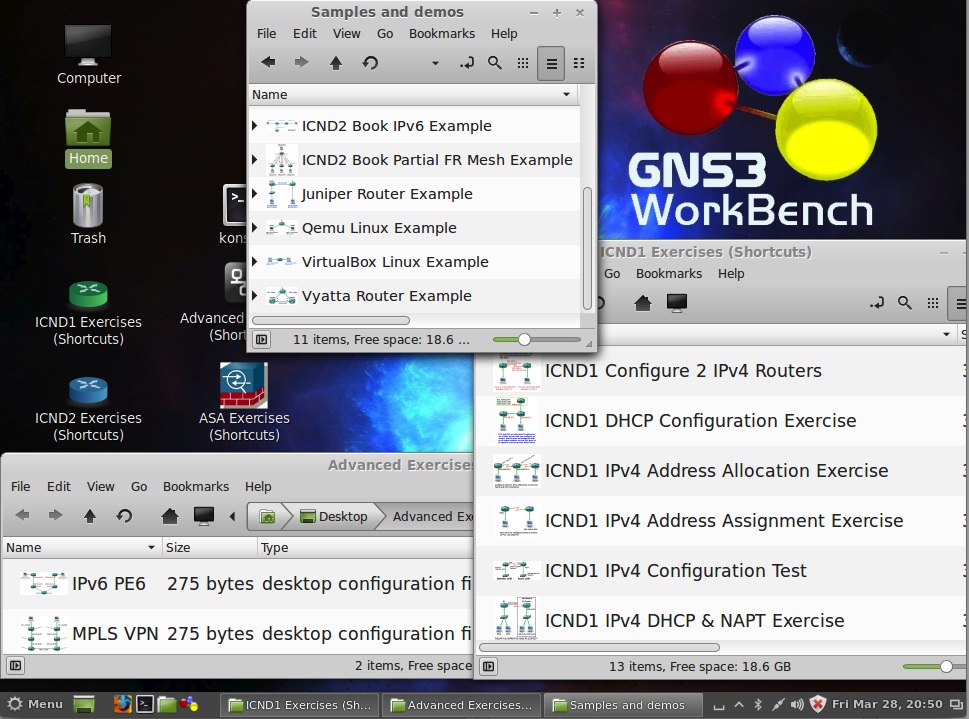The image size is (969, 719).
Task: Open Bookmarks menu in Samples and demos window
Action: (441, 33)
